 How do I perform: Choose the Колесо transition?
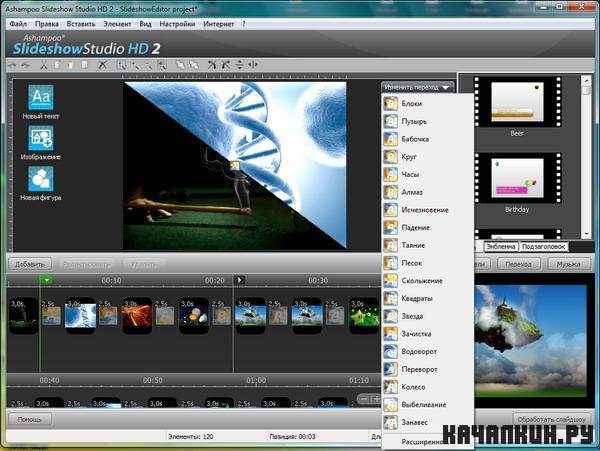(428, 387)
